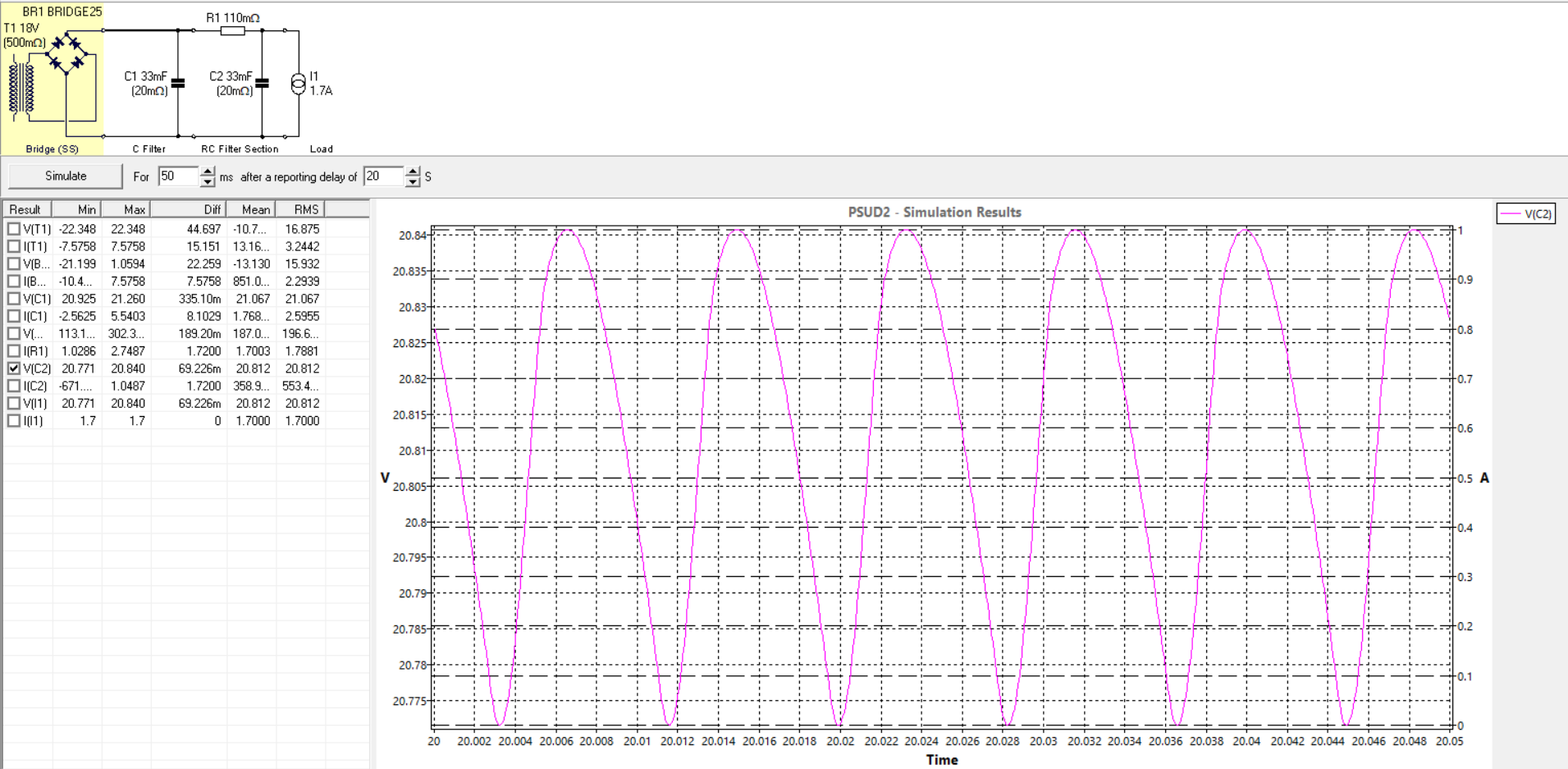The width and height of the screenshot is (1568, 769).
Task: Click the Max column header
Action: tap(126, 209)
